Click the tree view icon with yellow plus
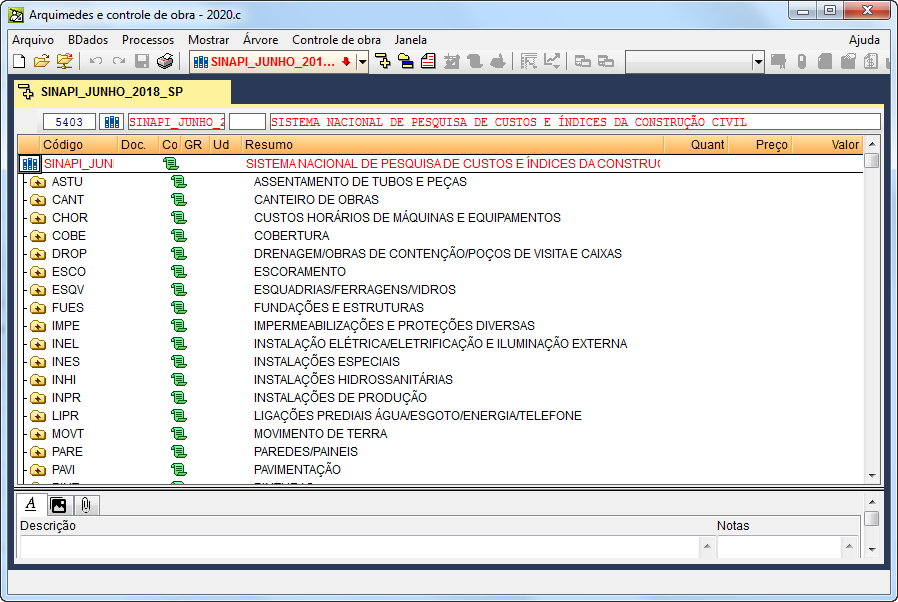The width and height of the screenshot is (898, 602). (383, 61)
